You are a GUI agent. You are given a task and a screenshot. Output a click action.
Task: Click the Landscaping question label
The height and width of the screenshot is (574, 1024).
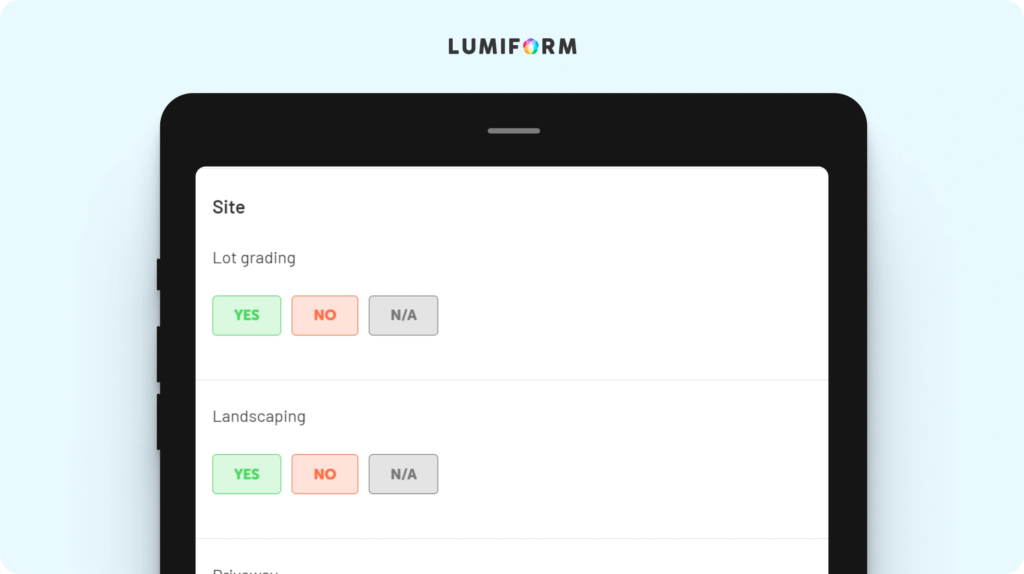259,417
